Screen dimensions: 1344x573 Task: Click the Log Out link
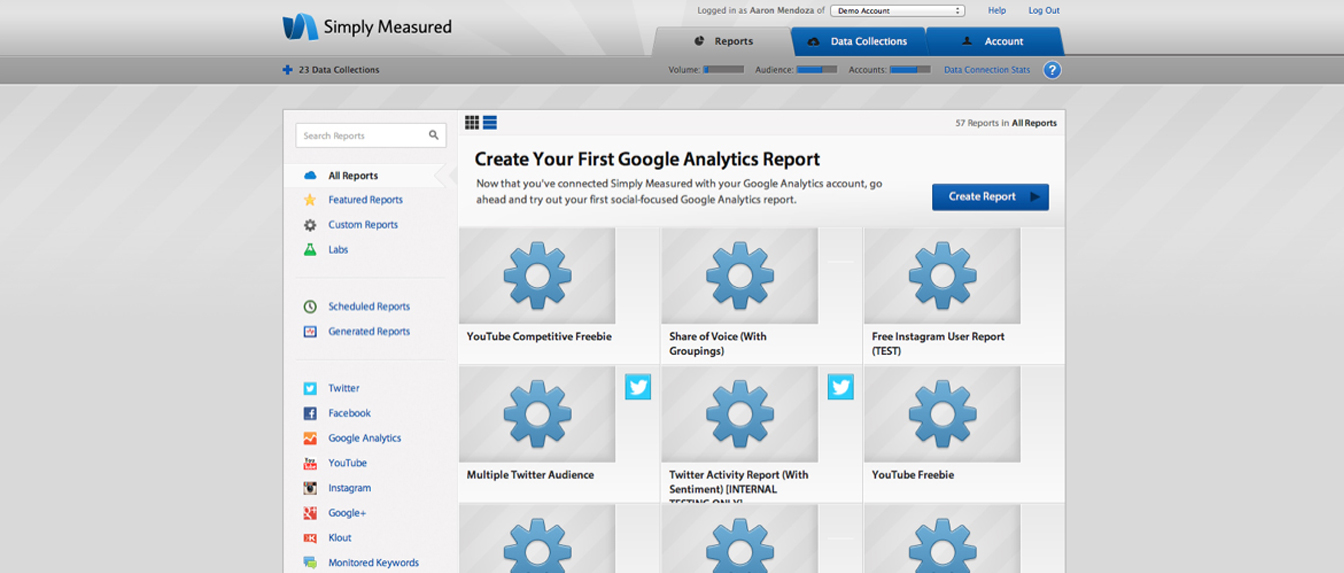[x=1044, y=11]
